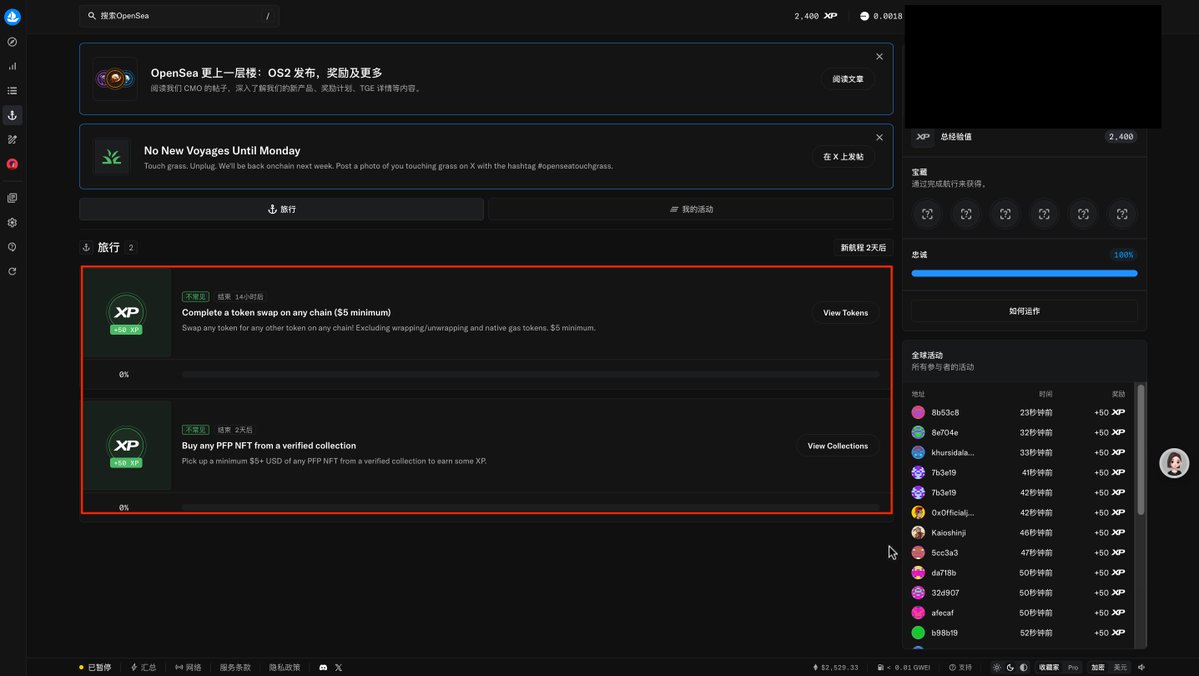Viewport: 1199px width, 676px height.
Task: Click the third treasure chest slot
Action: pyautogui.click(x=1005, y=215)
